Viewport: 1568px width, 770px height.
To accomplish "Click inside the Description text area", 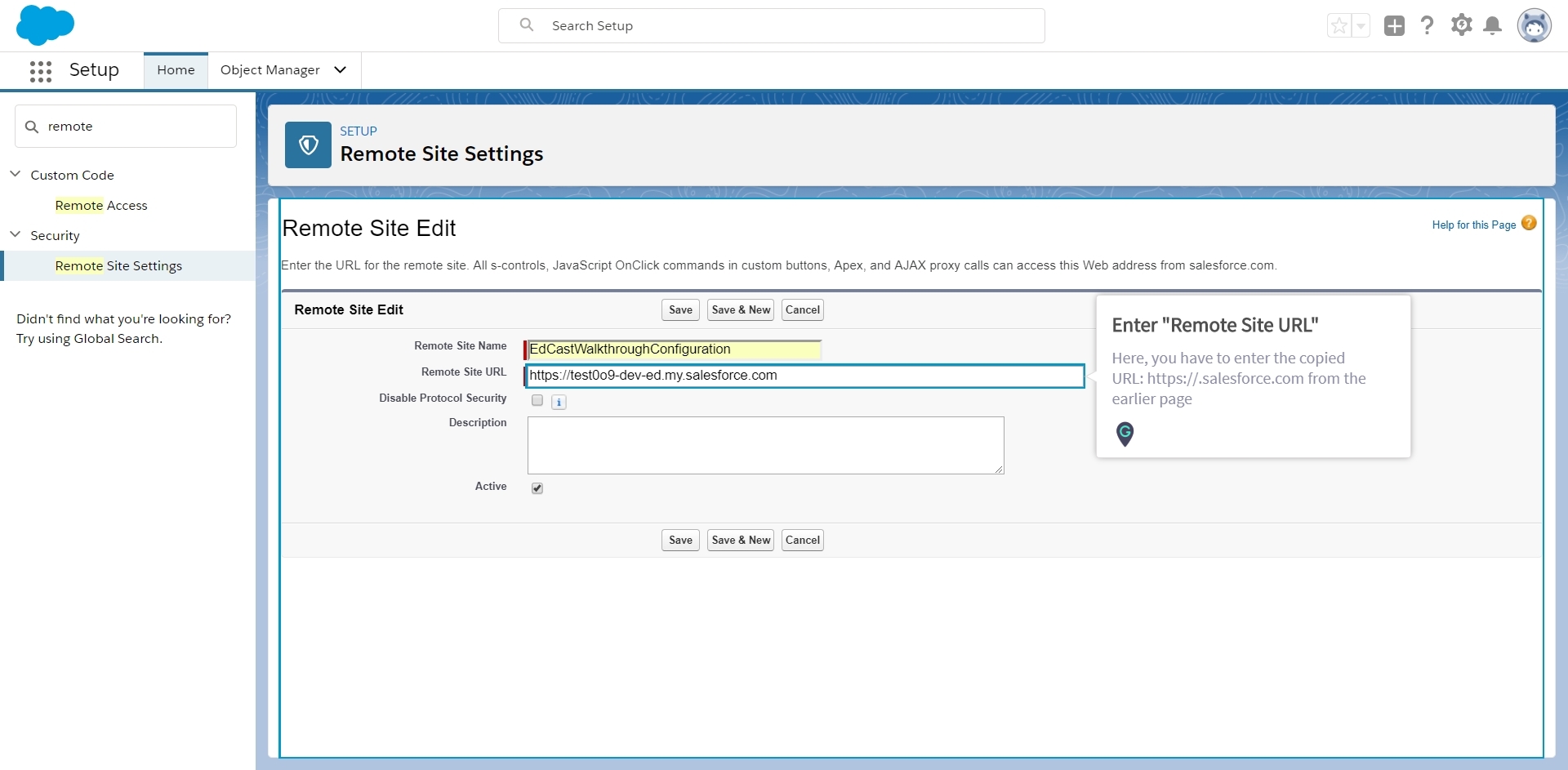I will 766,445.
